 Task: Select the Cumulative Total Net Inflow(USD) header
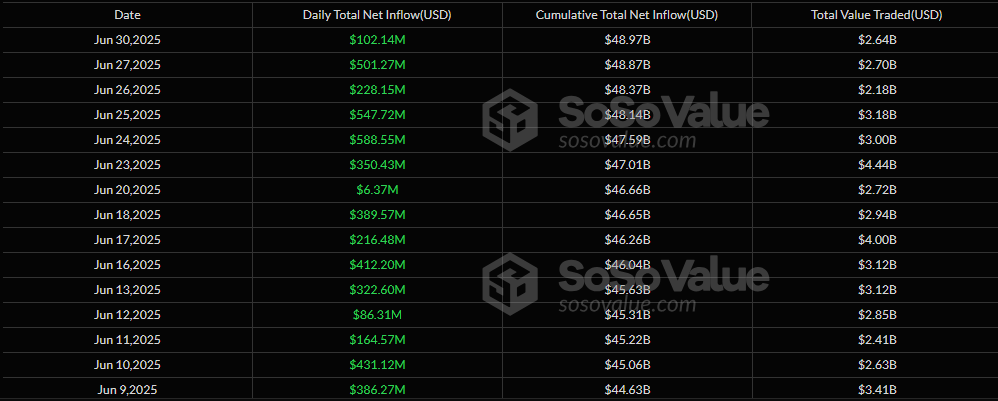pyautogui.click(x=626, y=15)
